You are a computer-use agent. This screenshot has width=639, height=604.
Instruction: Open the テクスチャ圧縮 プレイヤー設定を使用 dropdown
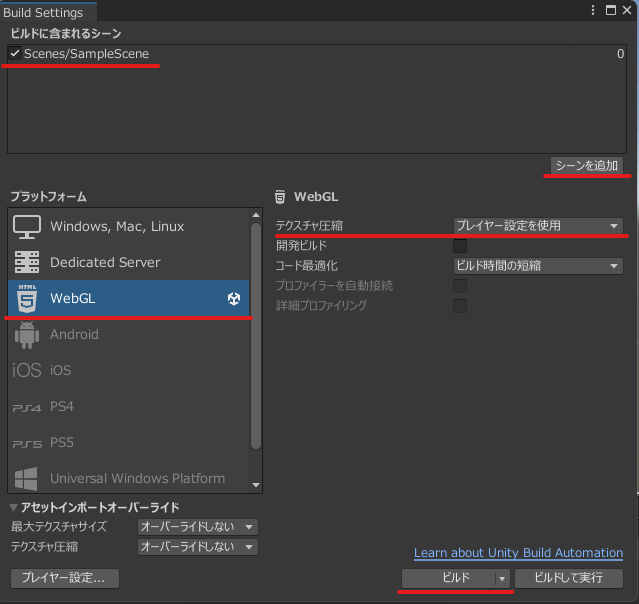(538, 226)
